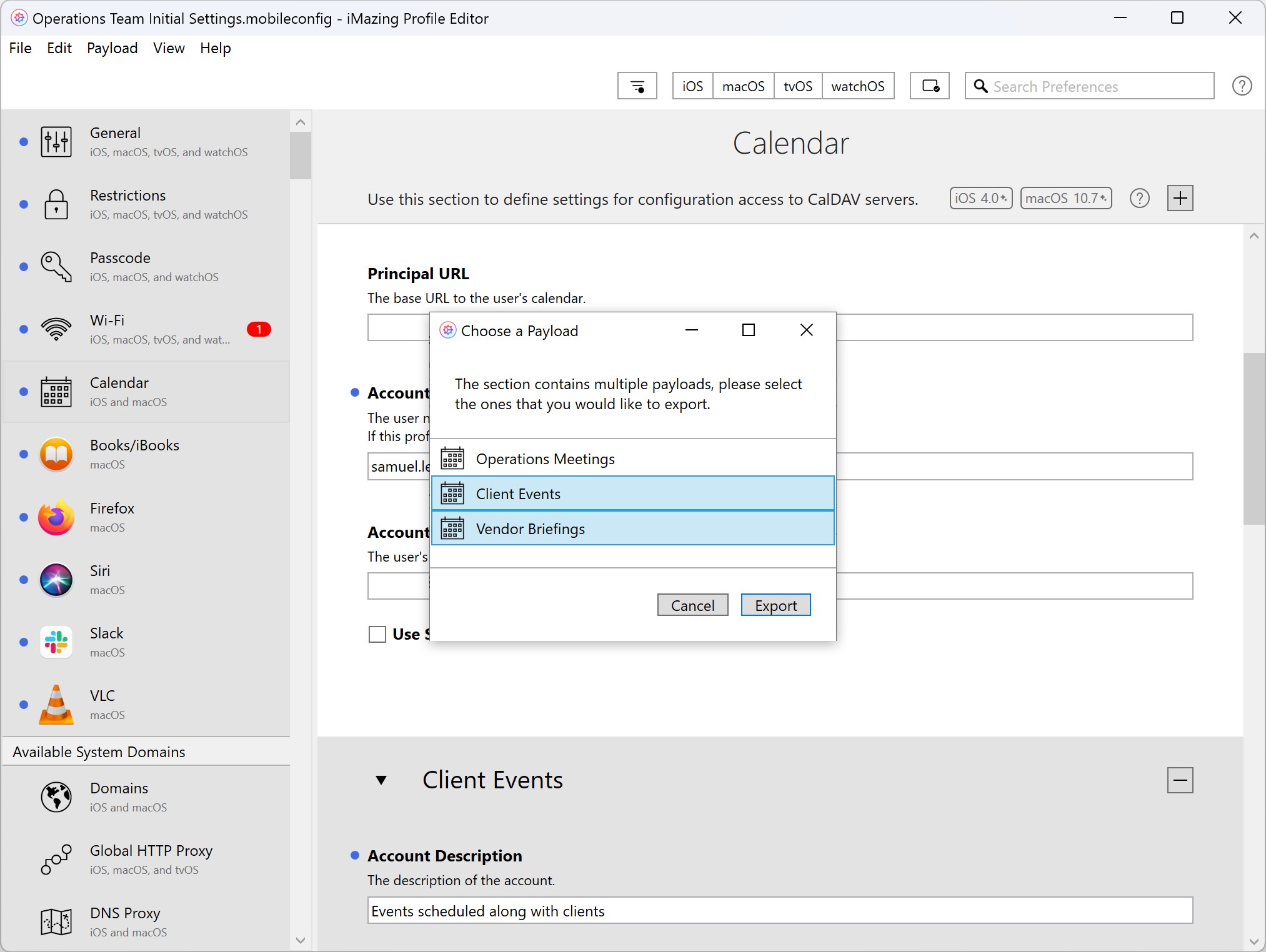Toggle the macOS platform filter
1266x952 pixels.
743,86
